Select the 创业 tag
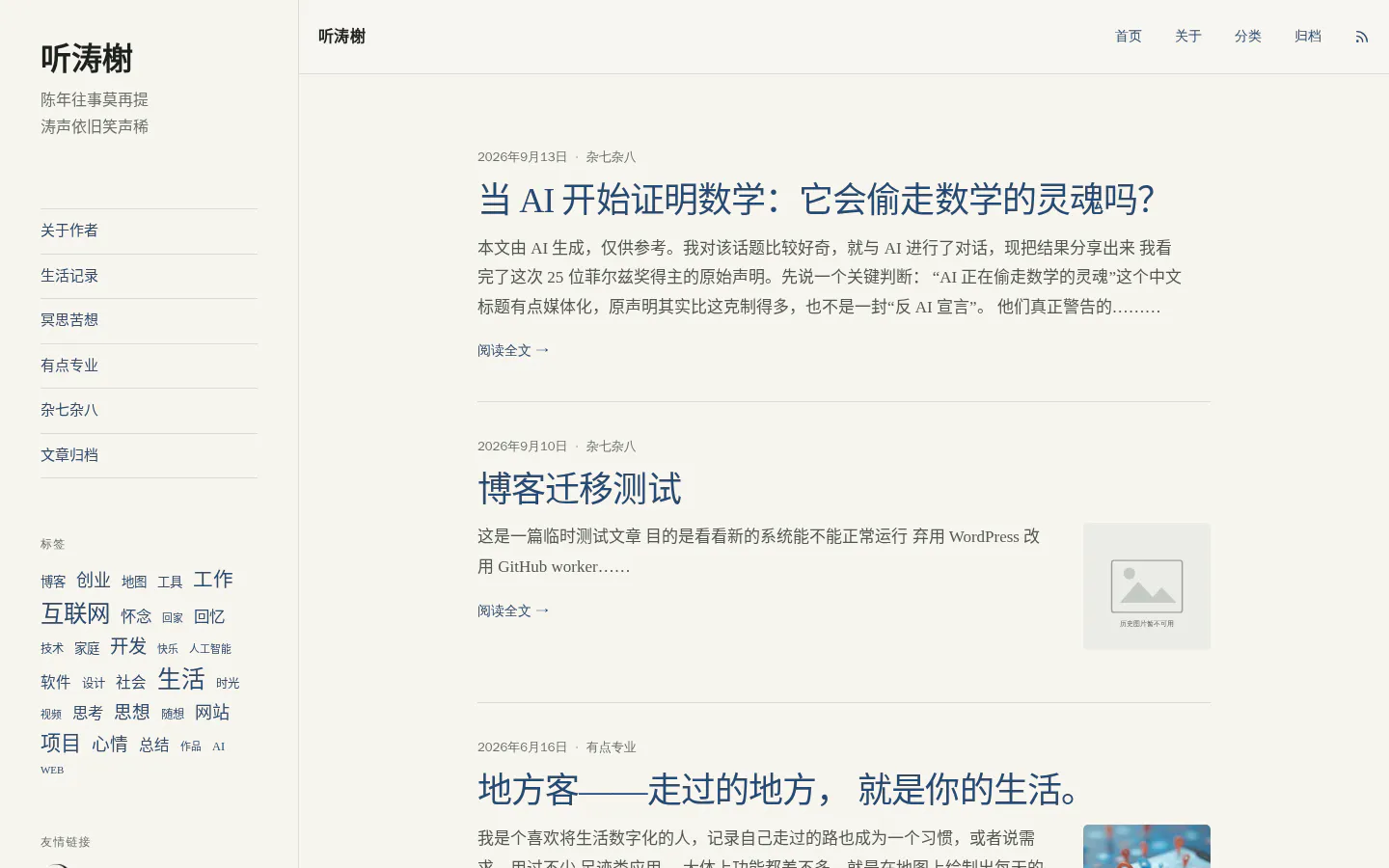 [94, 580]
